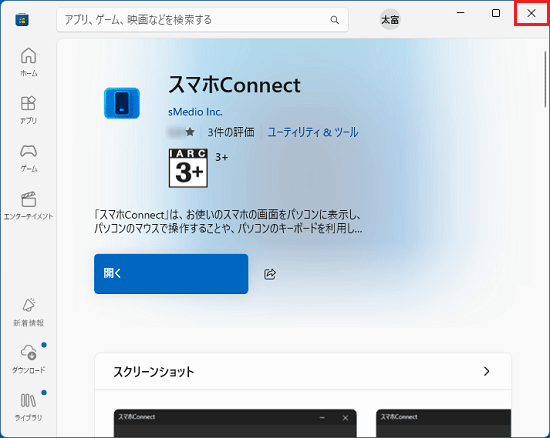Click the 開く button

171,274
